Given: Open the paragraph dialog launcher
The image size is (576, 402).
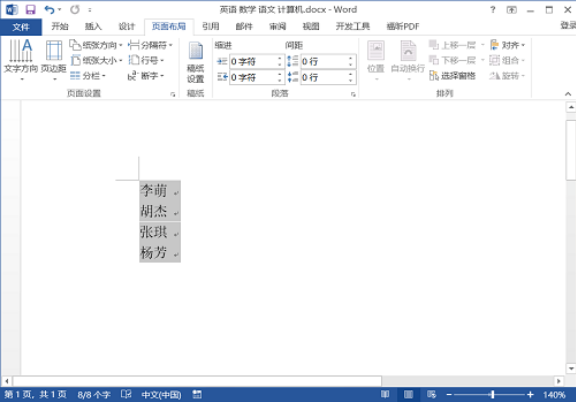Looking at the screenshot, I should (353, 94).
